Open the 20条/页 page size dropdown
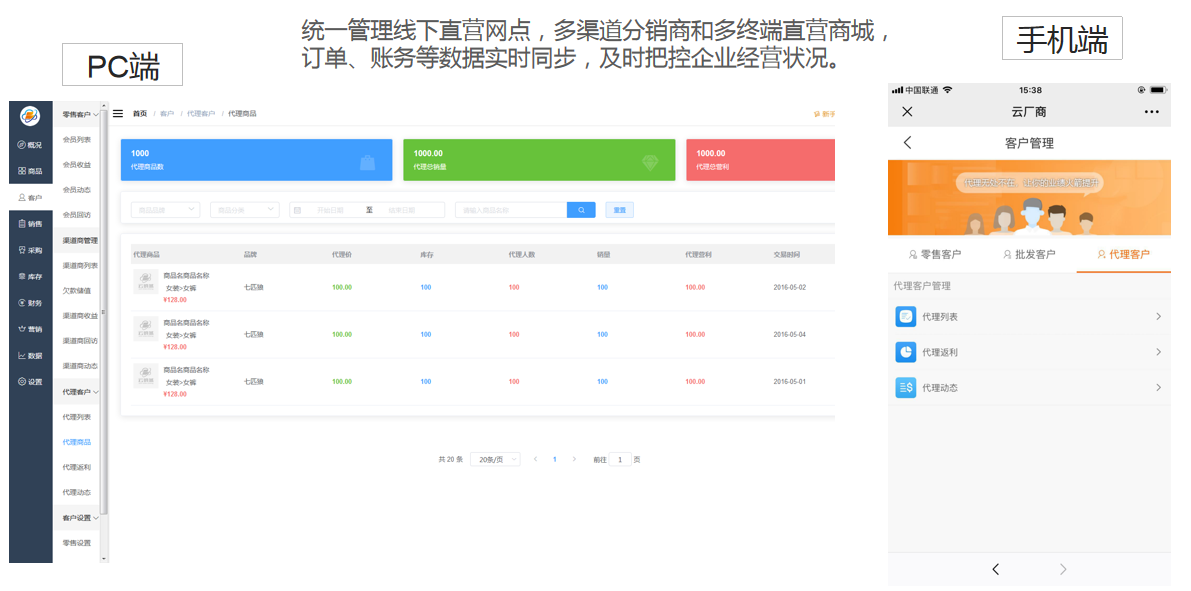The width and height of the screenshot is (1191, 591). [495, 460]
